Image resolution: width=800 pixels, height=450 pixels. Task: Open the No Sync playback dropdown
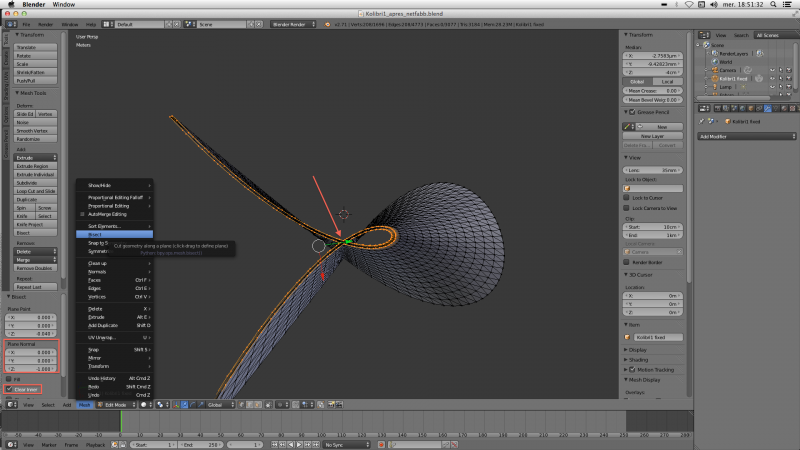[346, 445]
